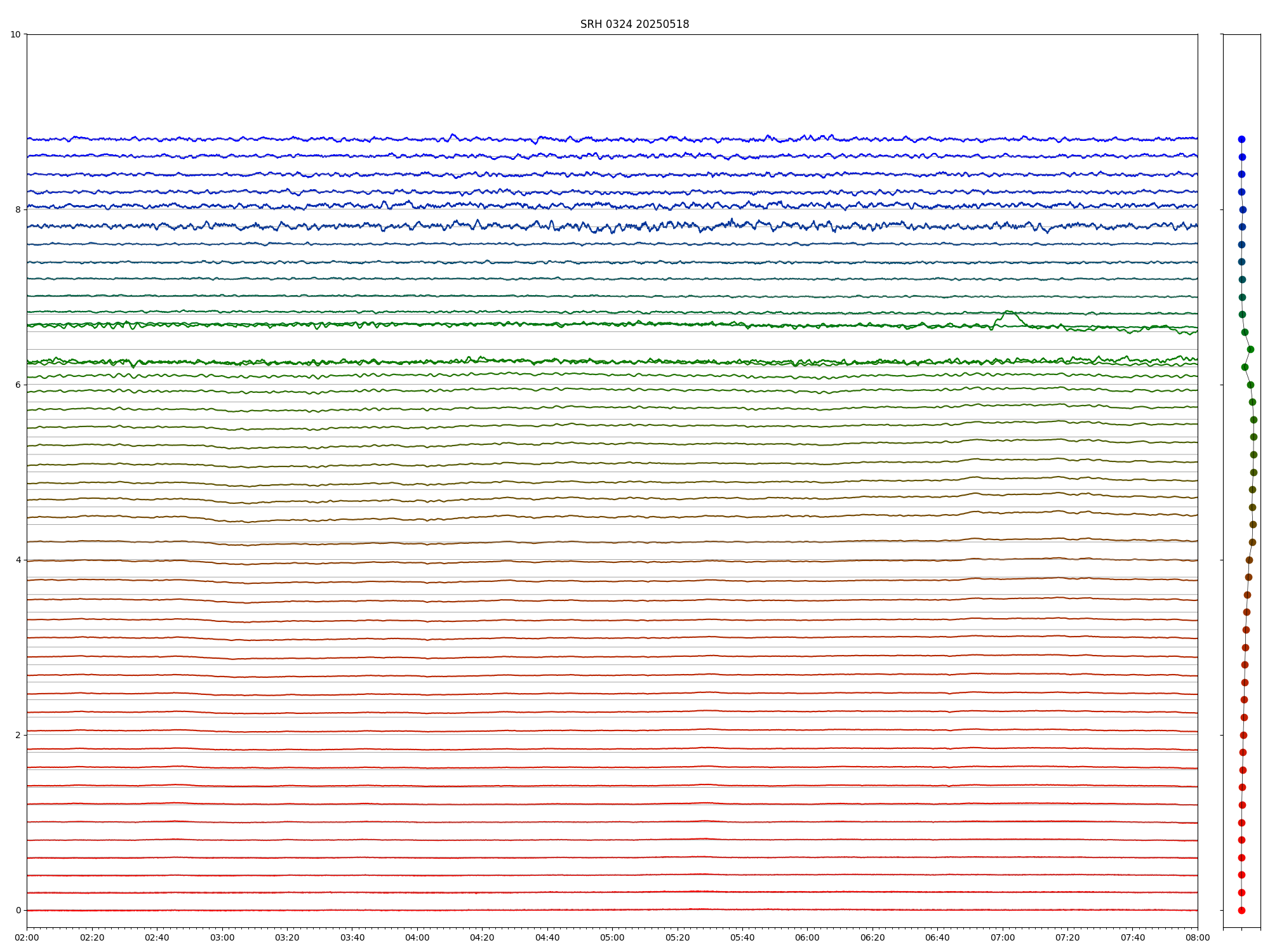Click the bottommost red dot in right panel
The image size is (1270, 952).
[x=1241, y=910]
